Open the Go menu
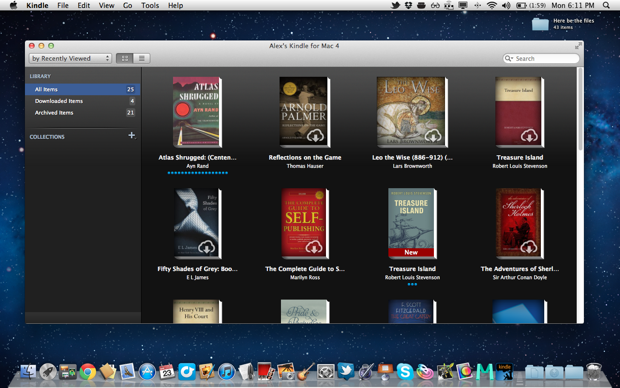The width and height of the screenshot is (620, 388). click(127, 6)
